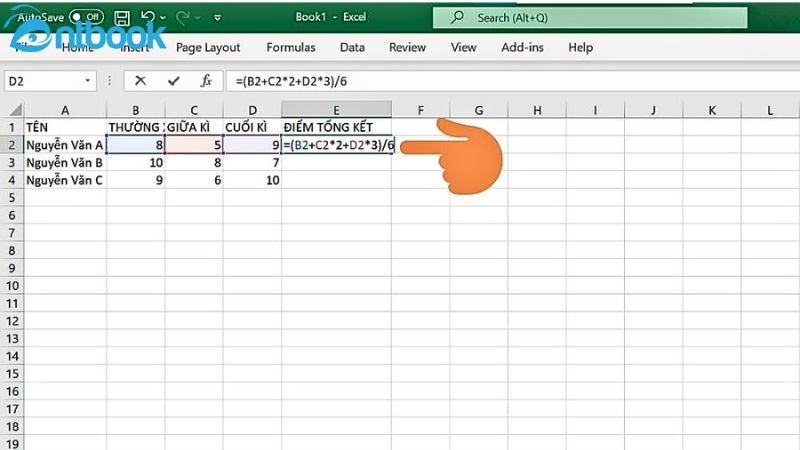Click the Undo arrow icon

pyautogui.click(x=148, y=17)
